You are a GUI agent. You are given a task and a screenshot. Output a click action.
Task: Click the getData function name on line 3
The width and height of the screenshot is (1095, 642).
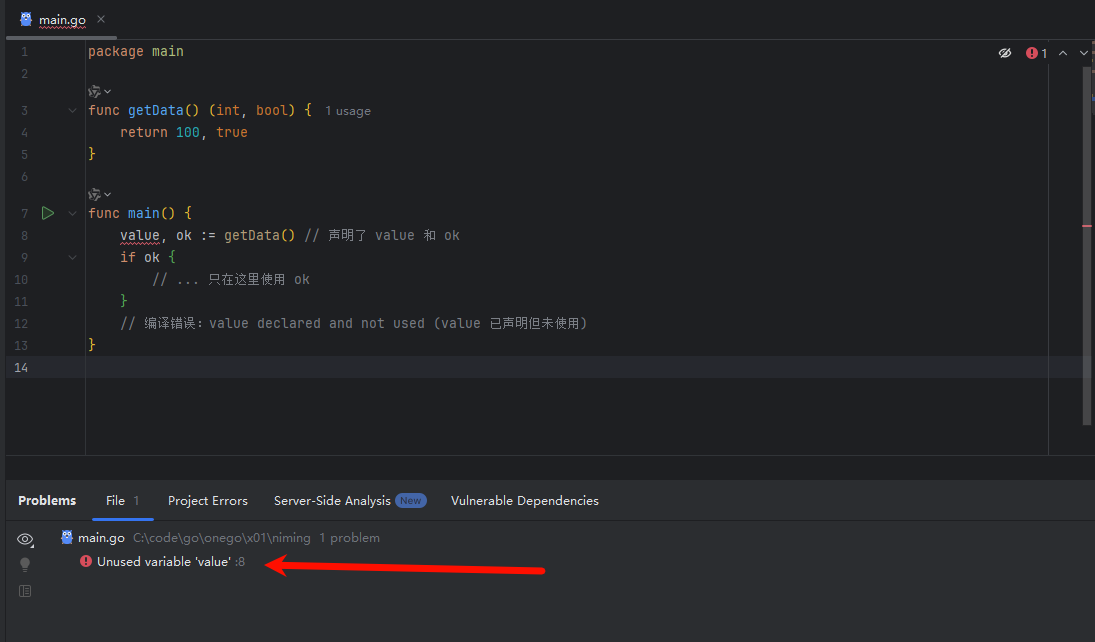pyautogui.click(x=156, y=110)
